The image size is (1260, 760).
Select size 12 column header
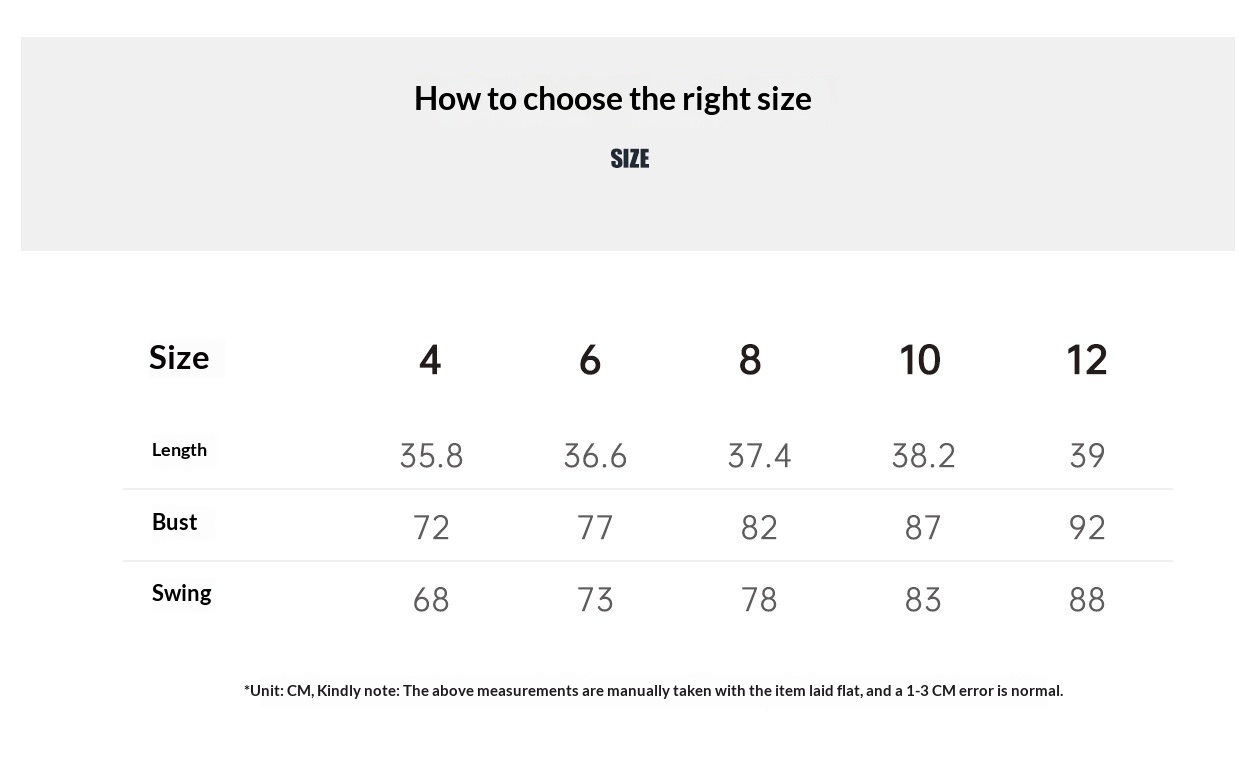(1086, 360)
